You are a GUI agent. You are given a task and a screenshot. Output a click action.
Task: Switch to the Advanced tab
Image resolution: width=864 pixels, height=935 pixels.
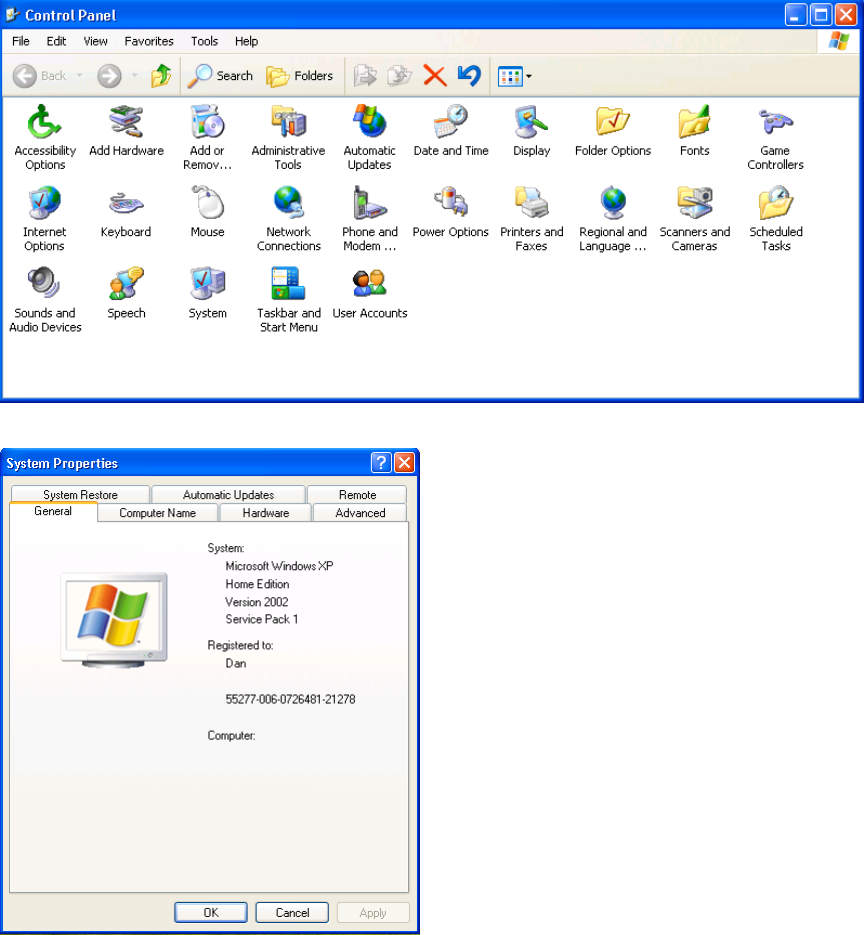[x=360, y=513]
